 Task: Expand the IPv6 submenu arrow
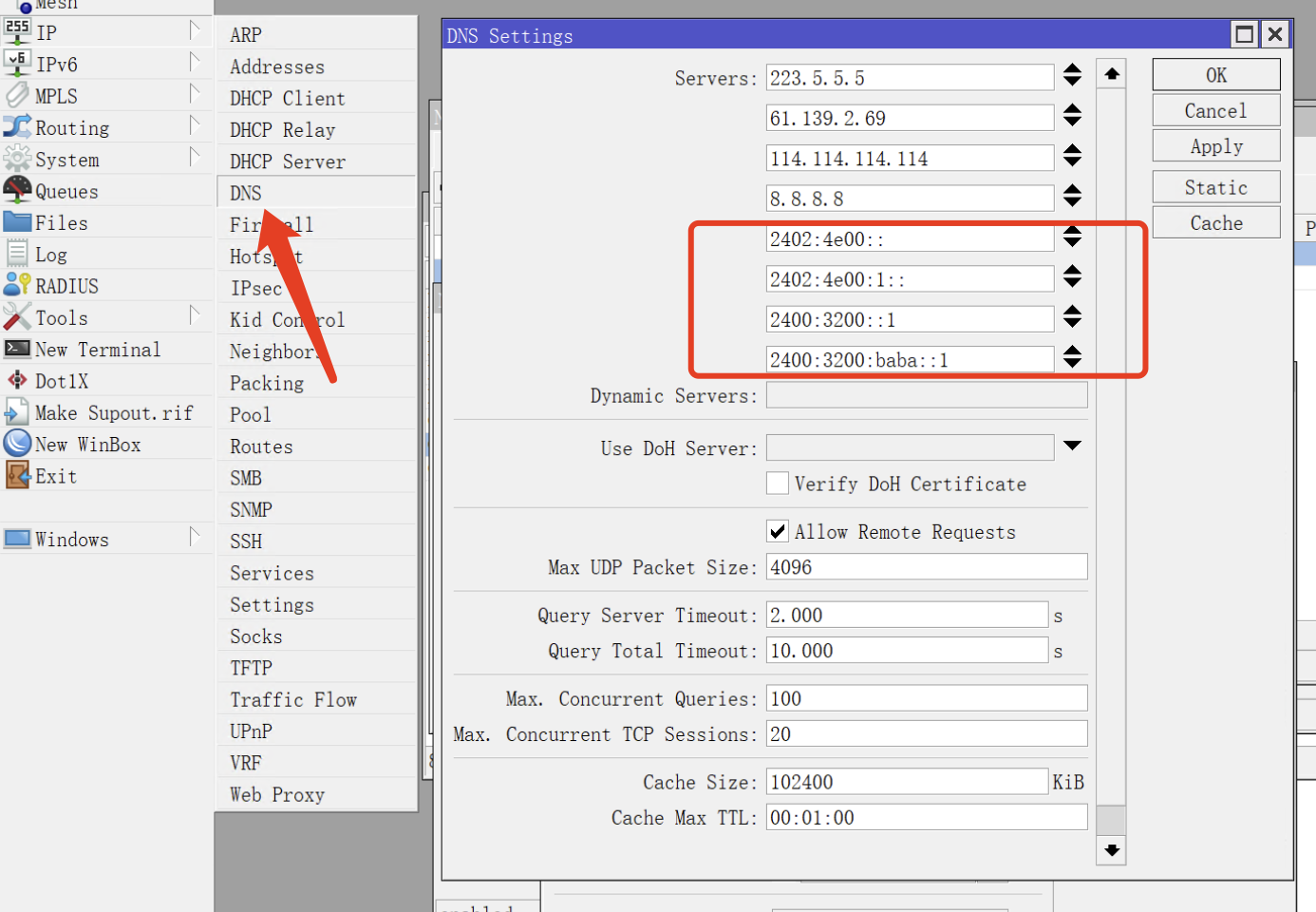pyautogui.click(x=194, y=63)
